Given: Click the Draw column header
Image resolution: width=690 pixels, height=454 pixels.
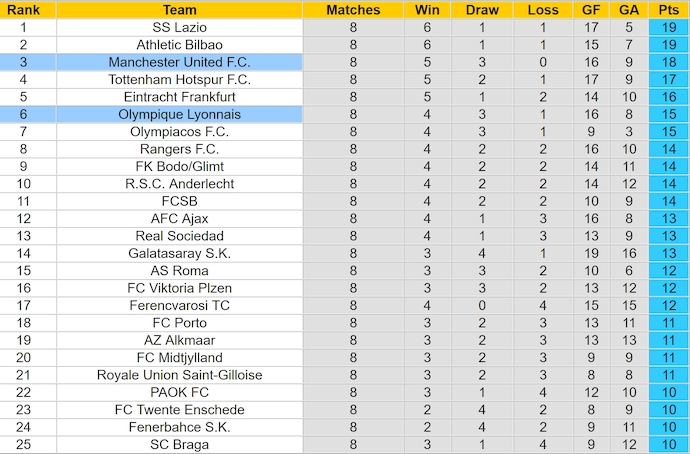Looking at the screenshot, I should pos(482,10).
